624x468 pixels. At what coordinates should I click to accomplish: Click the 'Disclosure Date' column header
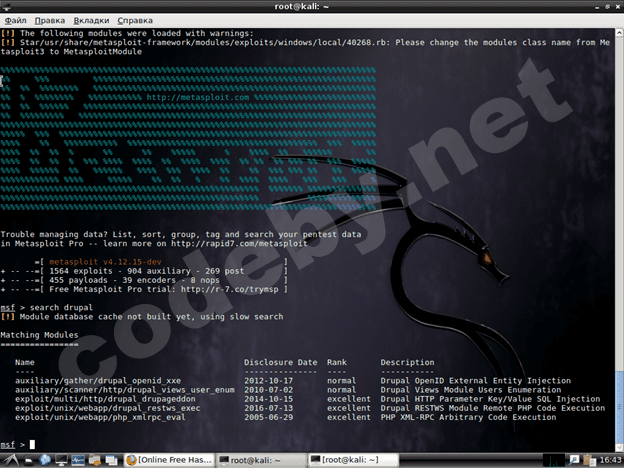[281, 363]
